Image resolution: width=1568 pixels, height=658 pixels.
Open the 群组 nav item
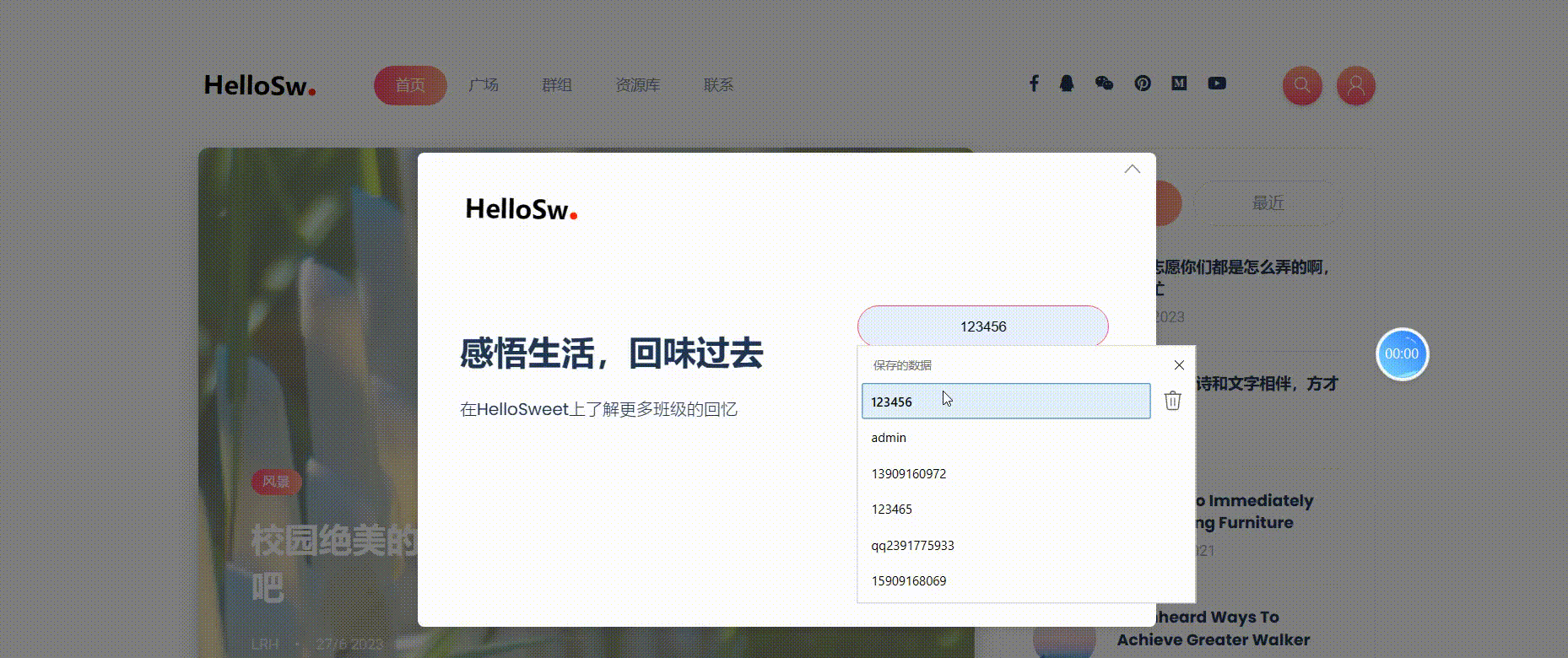pos(557,85)
